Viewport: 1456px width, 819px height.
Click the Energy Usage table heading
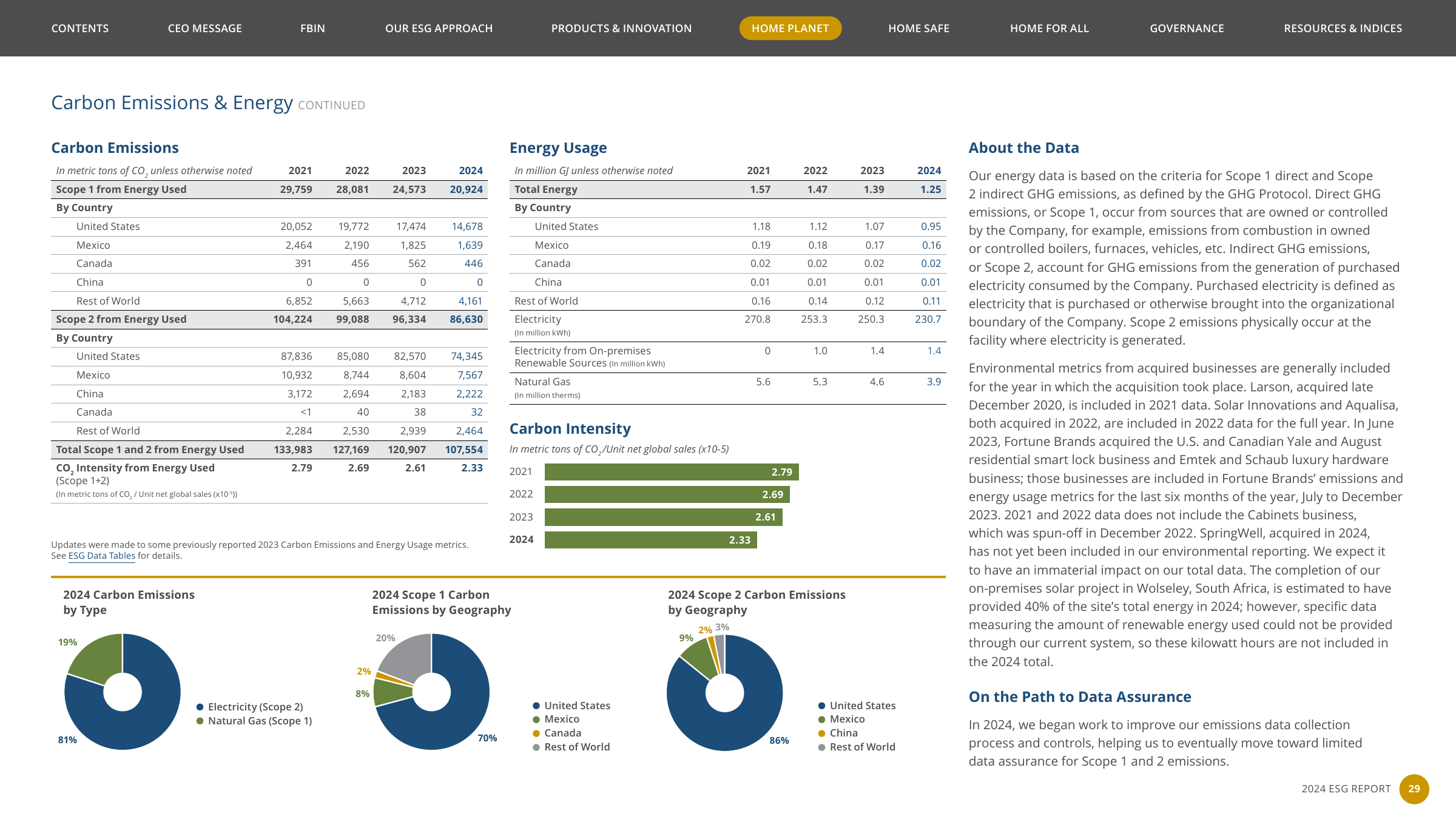(x=558, y=148)
